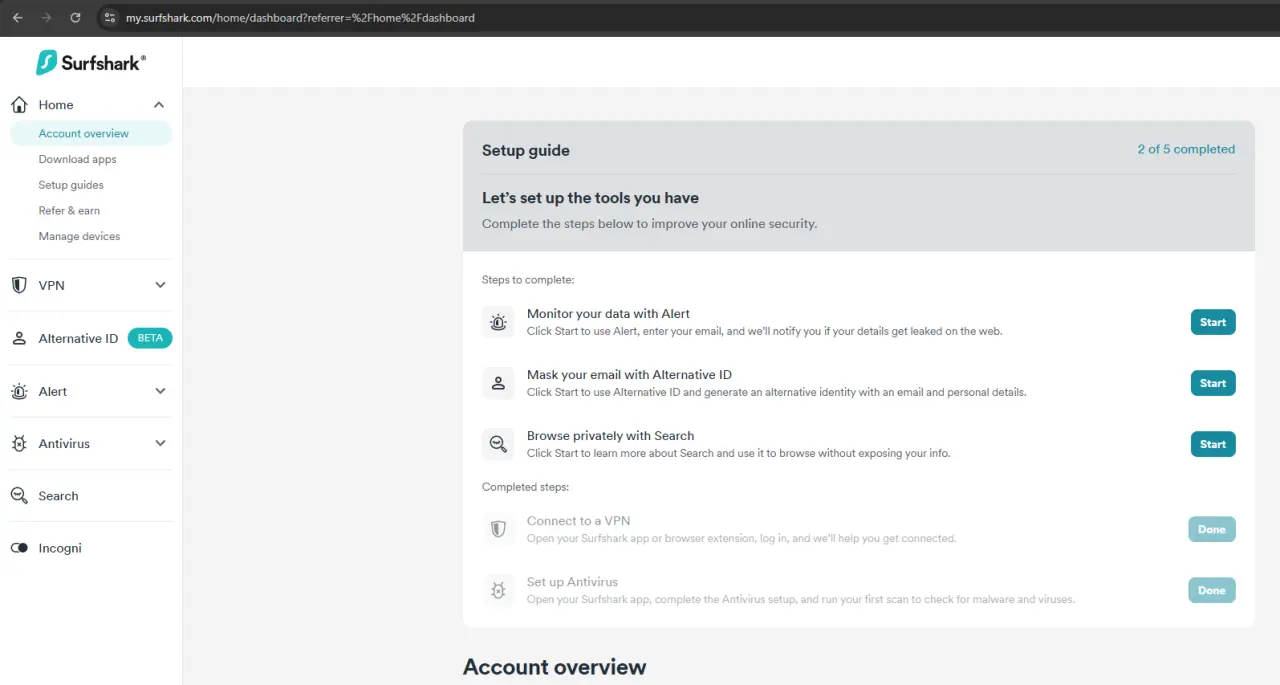
Task: Reload the page with browser refresh icon
Action: (75, 18)
